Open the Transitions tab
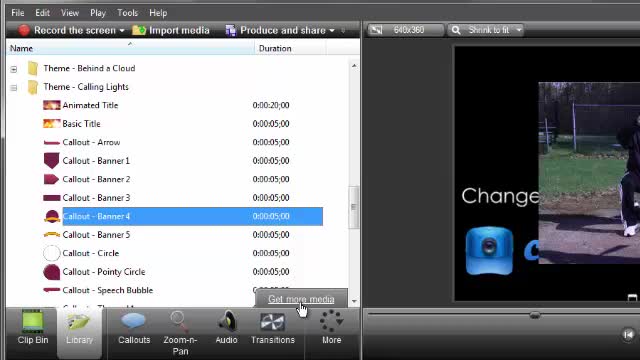The image size is (640, 360). (x=273, y=327)
